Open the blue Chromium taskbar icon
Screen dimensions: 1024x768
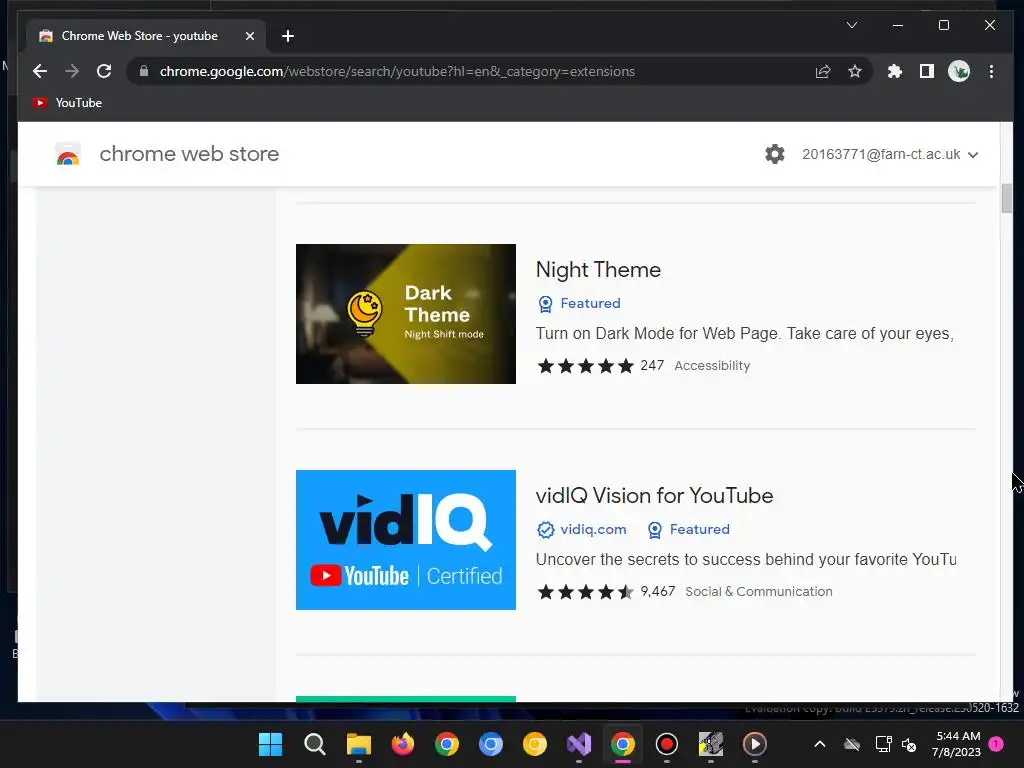(x=490, y=744)
